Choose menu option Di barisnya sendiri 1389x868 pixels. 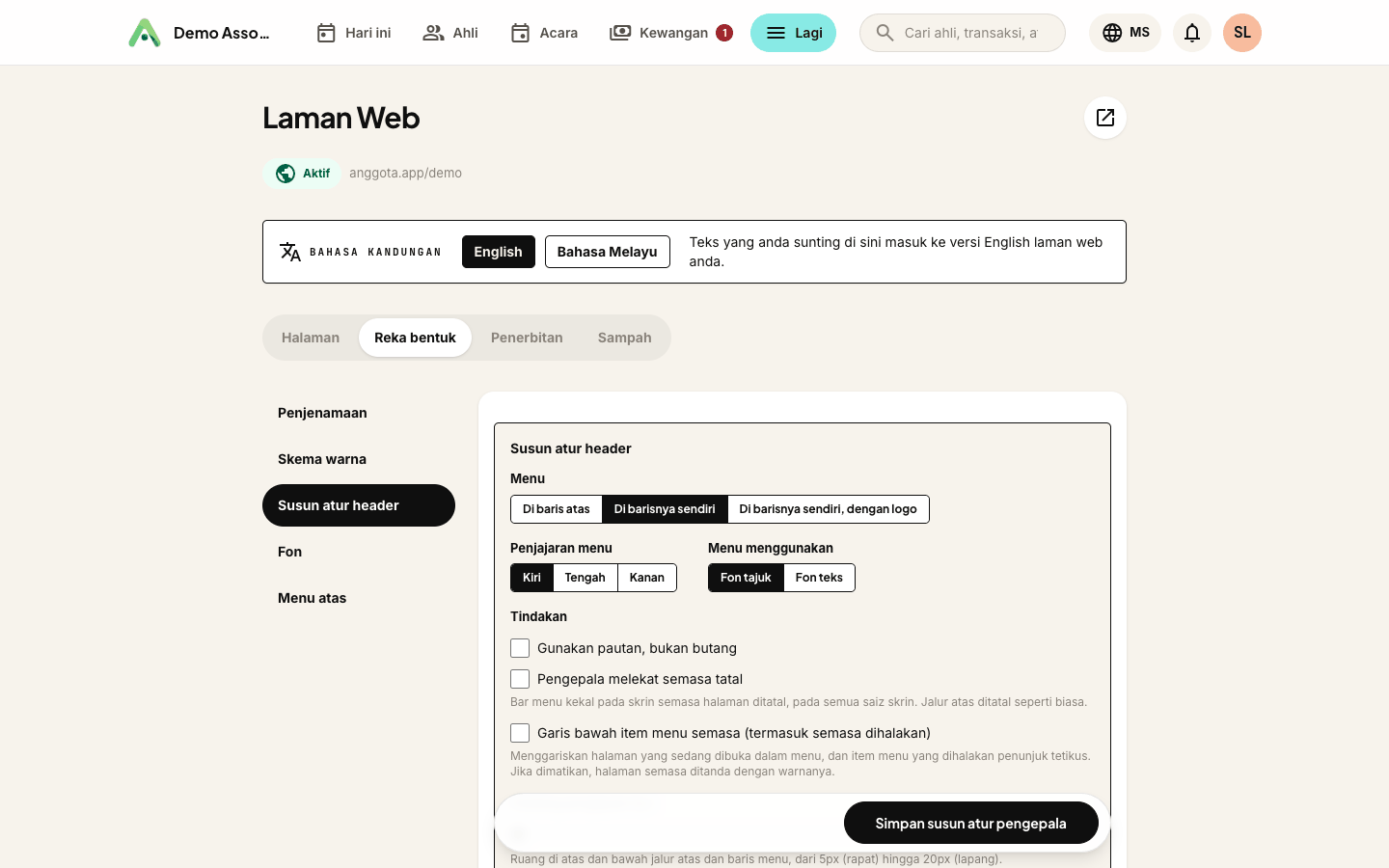pos(665,509)
